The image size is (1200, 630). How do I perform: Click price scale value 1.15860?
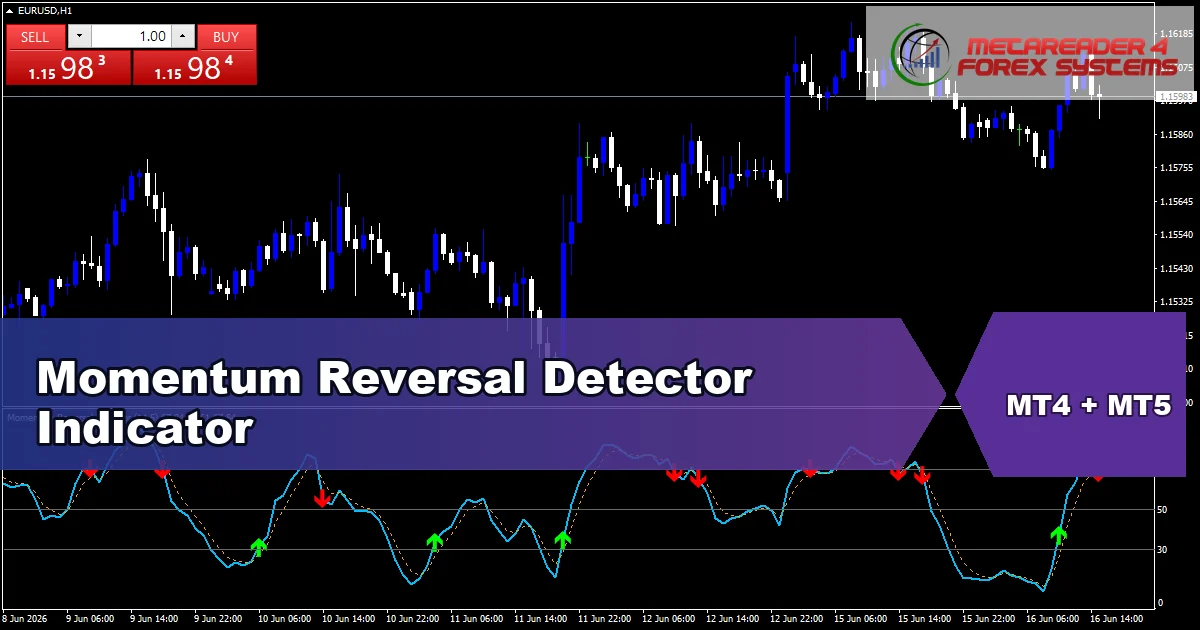coord(1175,134)
